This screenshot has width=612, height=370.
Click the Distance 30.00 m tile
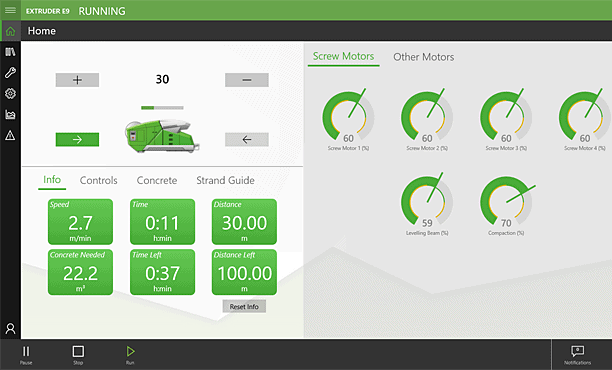(244, 222)
